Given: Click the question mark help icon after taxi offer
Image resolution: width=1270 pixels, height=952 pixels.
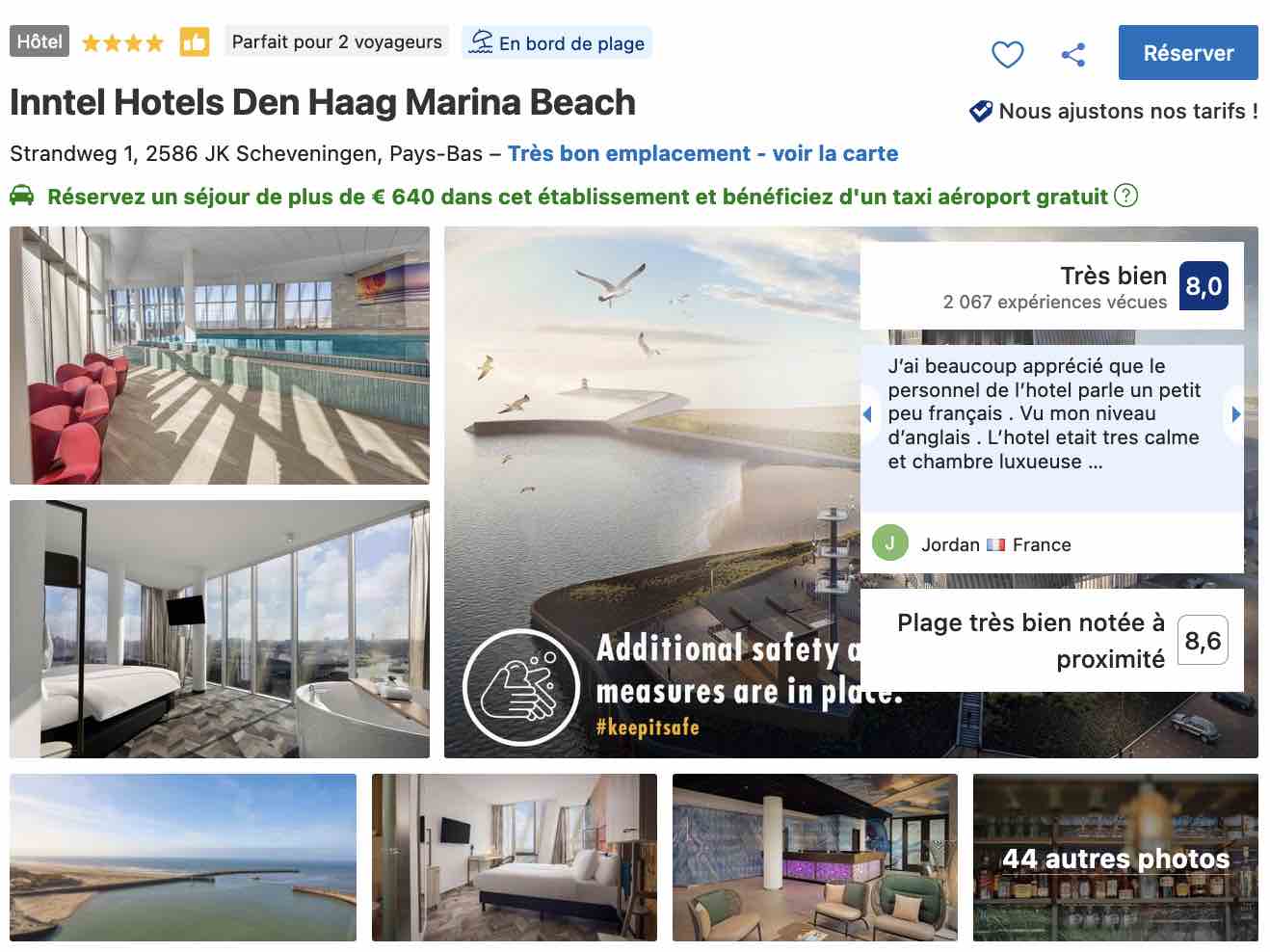Looking at the screenshot, I should tap(1125, 196).
